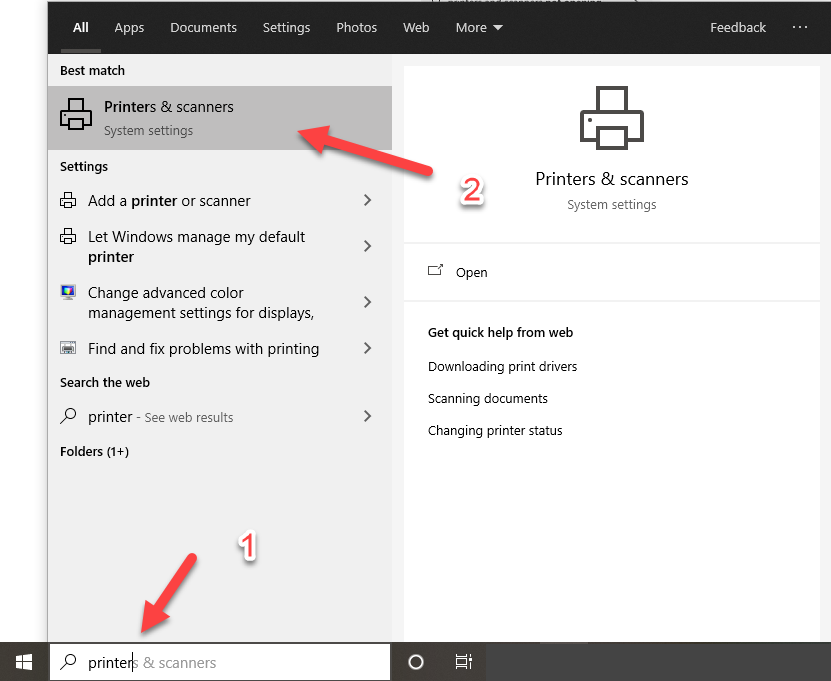Click the printing troubleshooter icon
The image size is (831, 681).
click(x=68, y=348)
